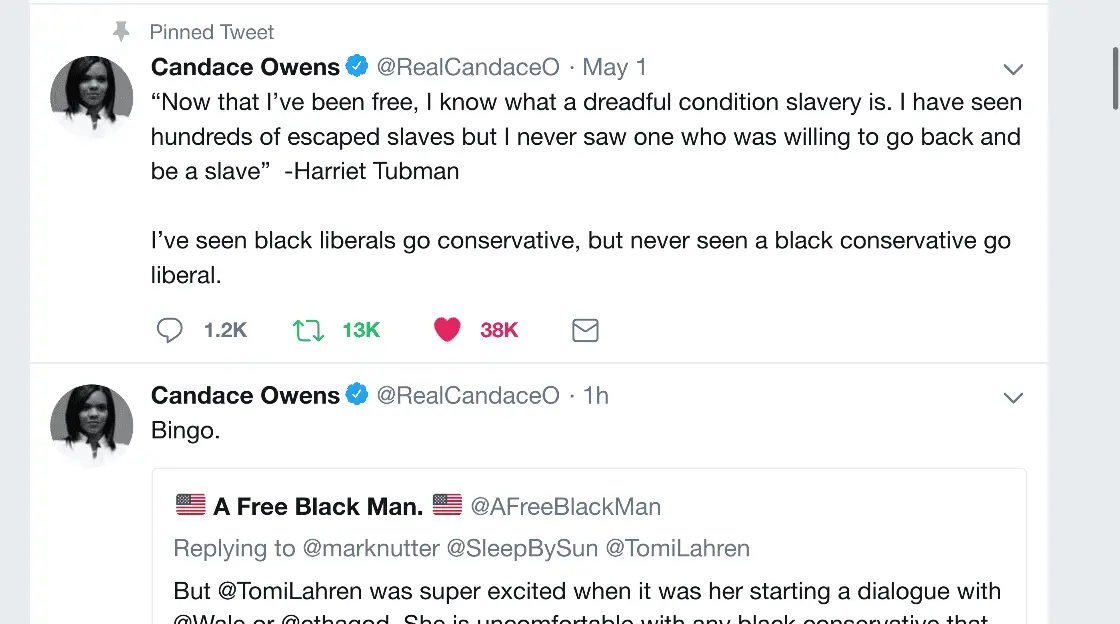
Task: Open the May 1 tweet timestamp
Action: click(614, 67)
